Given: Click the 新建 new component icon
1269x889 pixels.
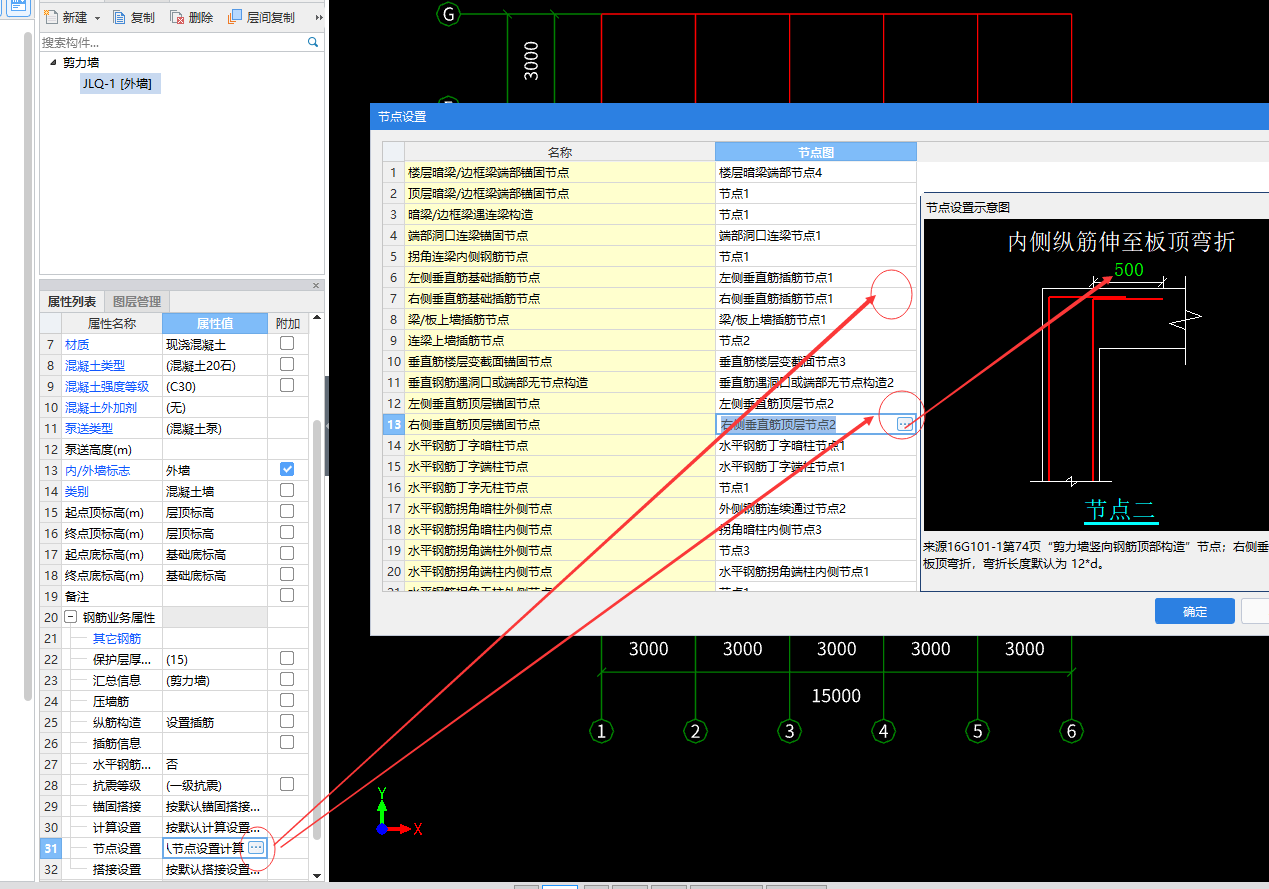Looking at the screenshot, I should tap(50, 17).
